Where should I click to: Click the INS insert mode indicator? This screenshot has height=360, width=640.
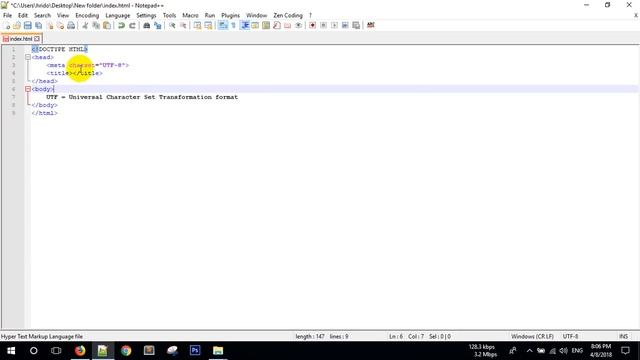coord(623,337)
